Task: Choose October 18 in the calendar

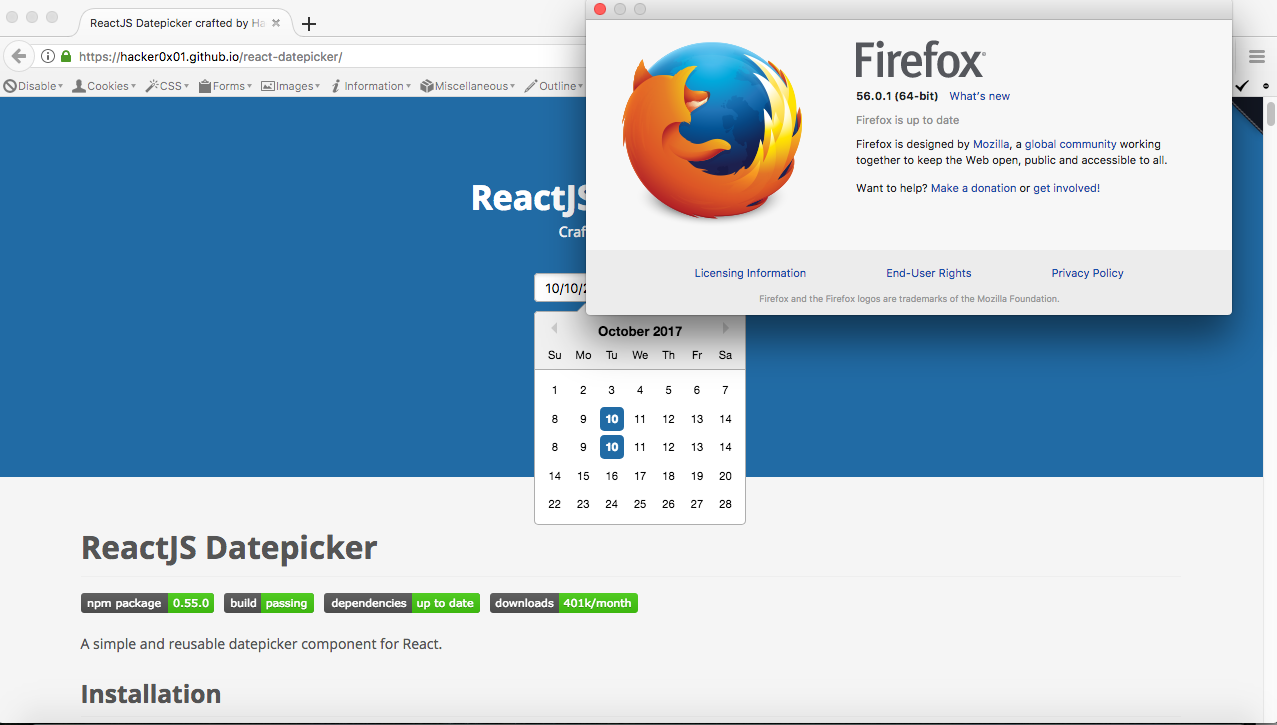Action: pyautogui.click(x=668, y=476)
